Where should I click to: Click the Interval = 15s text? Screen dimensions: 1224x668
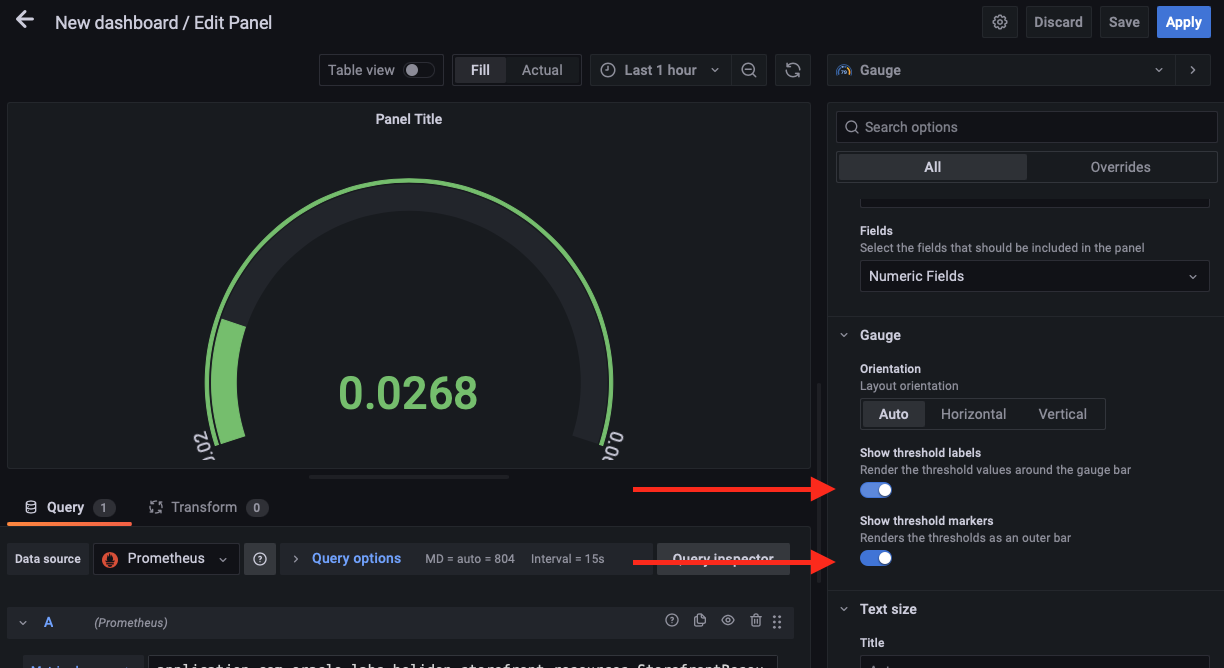tap(568, 559)
